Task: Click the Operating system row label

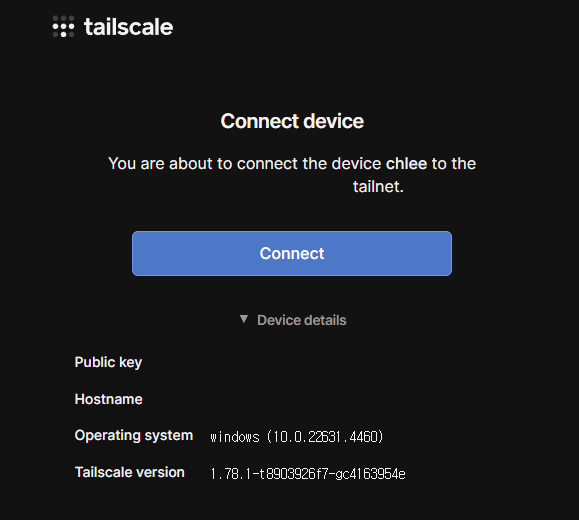Action: click(x=134, y=436)
